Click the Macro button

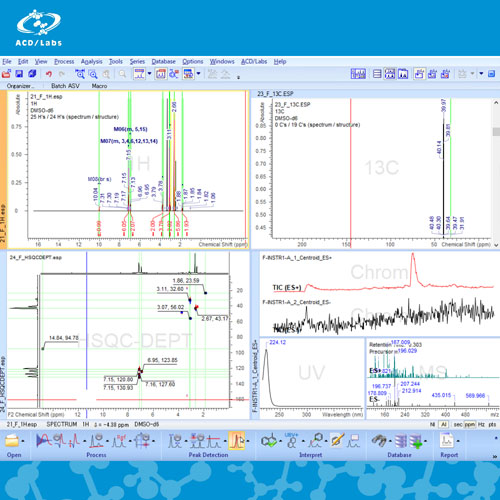(x=99, y=86)
